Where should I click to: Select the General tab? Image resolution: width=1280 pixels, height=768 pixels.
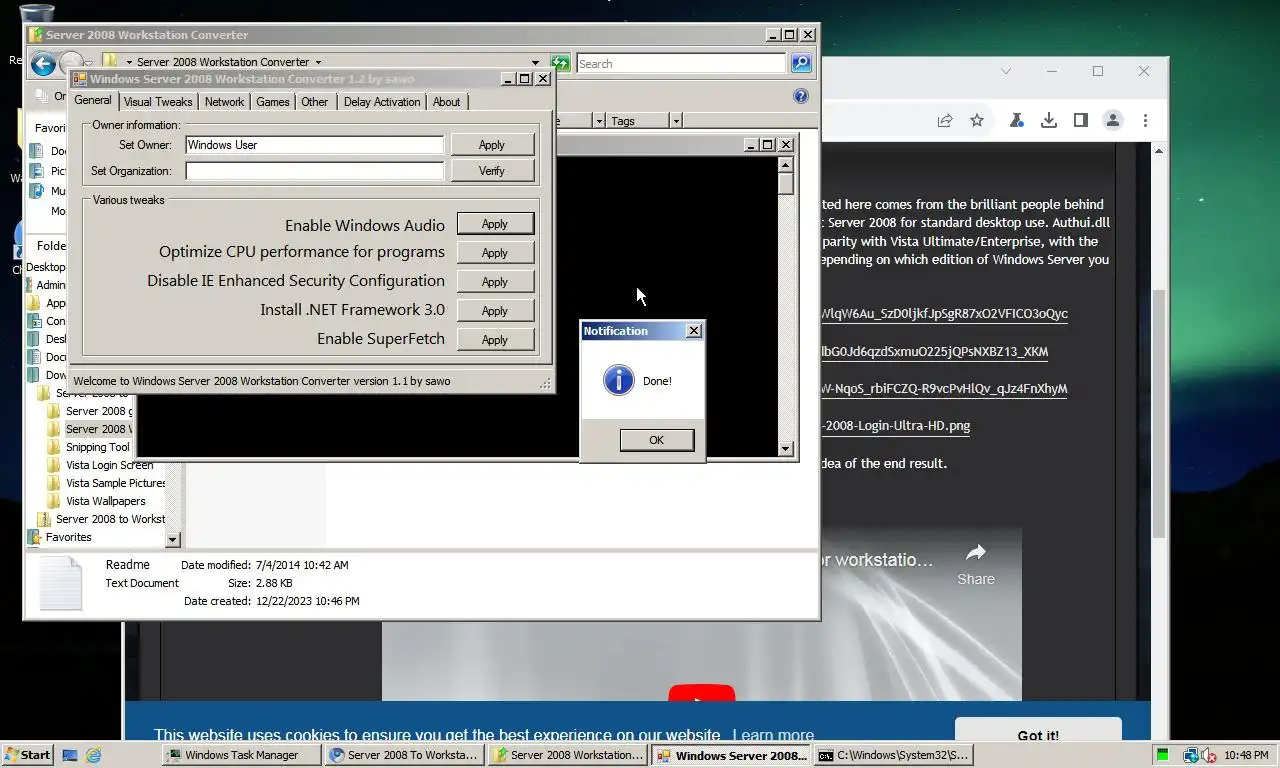[x=93, y=100]
